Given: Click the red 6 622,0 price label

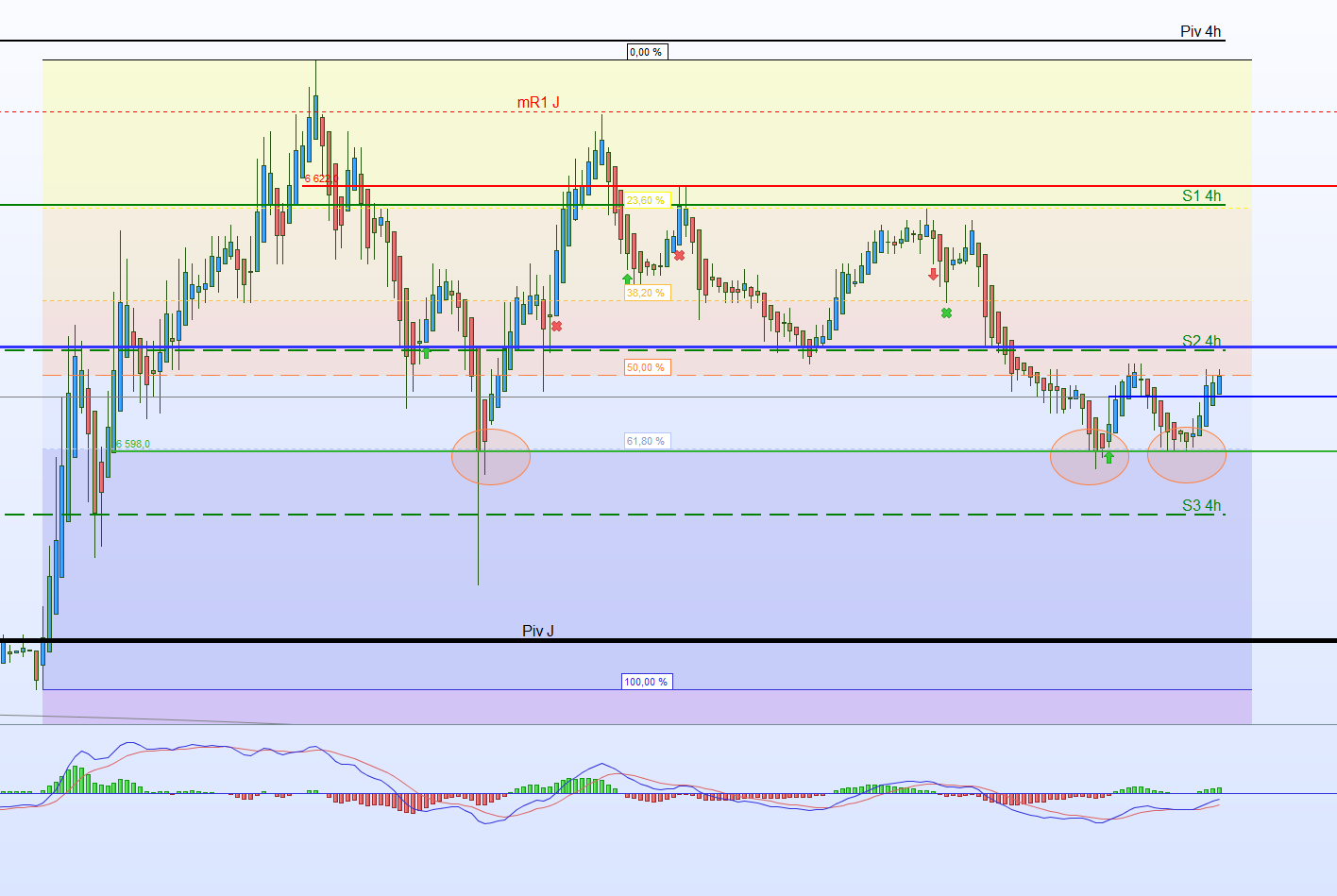Looking at the screenshot, I should tap(321, 178).
